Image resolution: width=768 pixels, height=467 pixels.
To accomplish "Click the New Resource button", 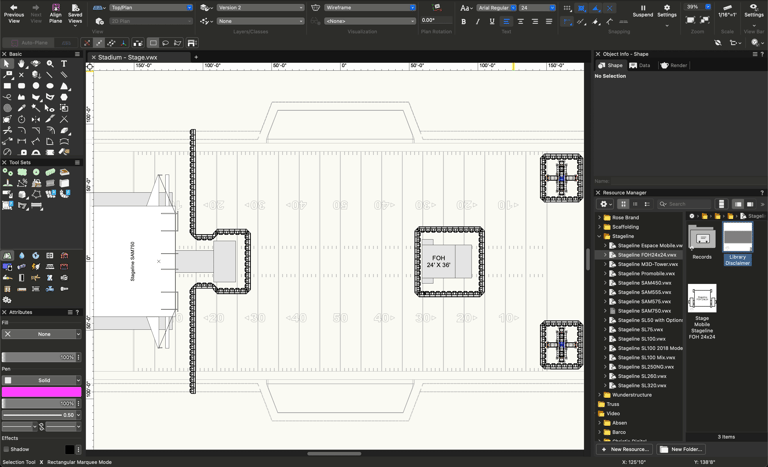I will pos(624,449).
